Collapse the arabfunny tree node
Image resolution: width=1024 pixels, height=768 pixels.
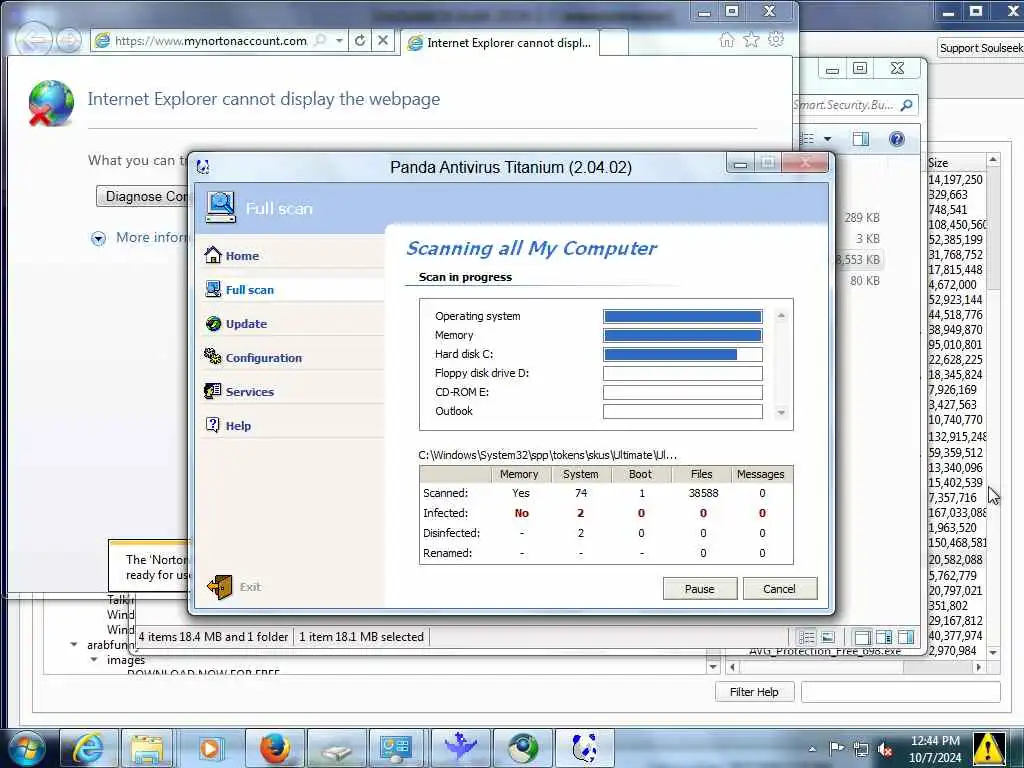point(74,645)
